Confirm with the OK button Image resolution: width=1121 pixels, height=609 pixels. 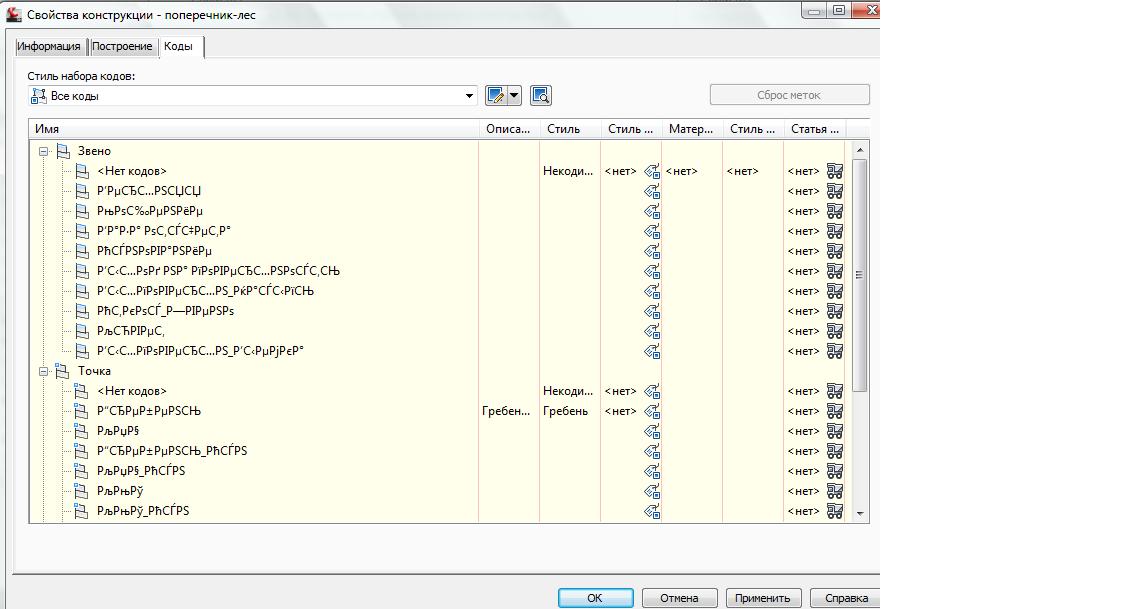point(596,598)
